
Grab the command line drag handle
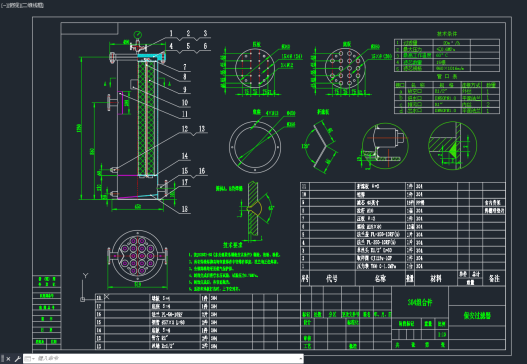coord(3,359)
